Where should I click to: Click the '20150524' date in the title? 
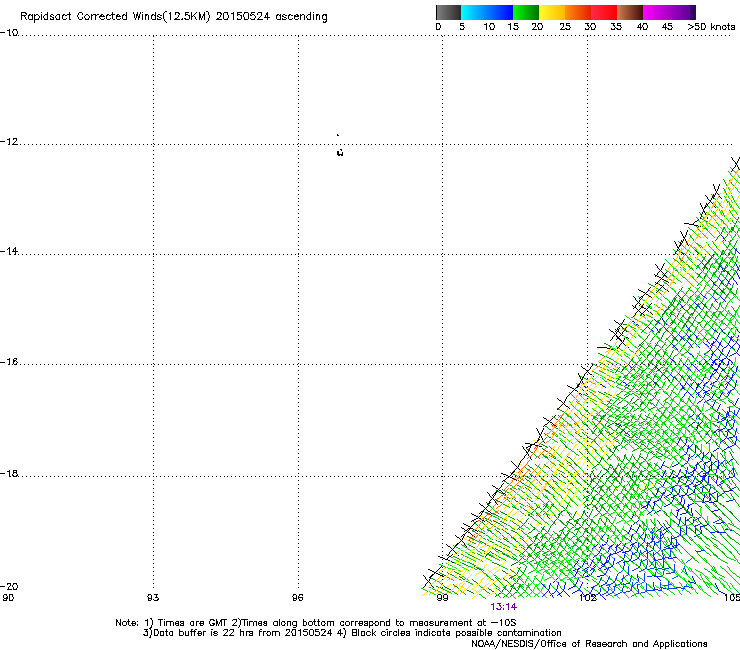[243, 17]
